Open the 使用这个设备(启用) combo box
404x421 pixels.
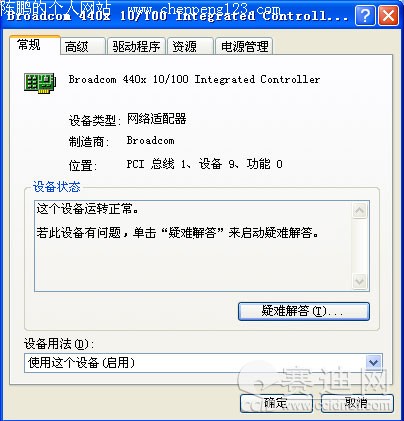click(203, 363)
